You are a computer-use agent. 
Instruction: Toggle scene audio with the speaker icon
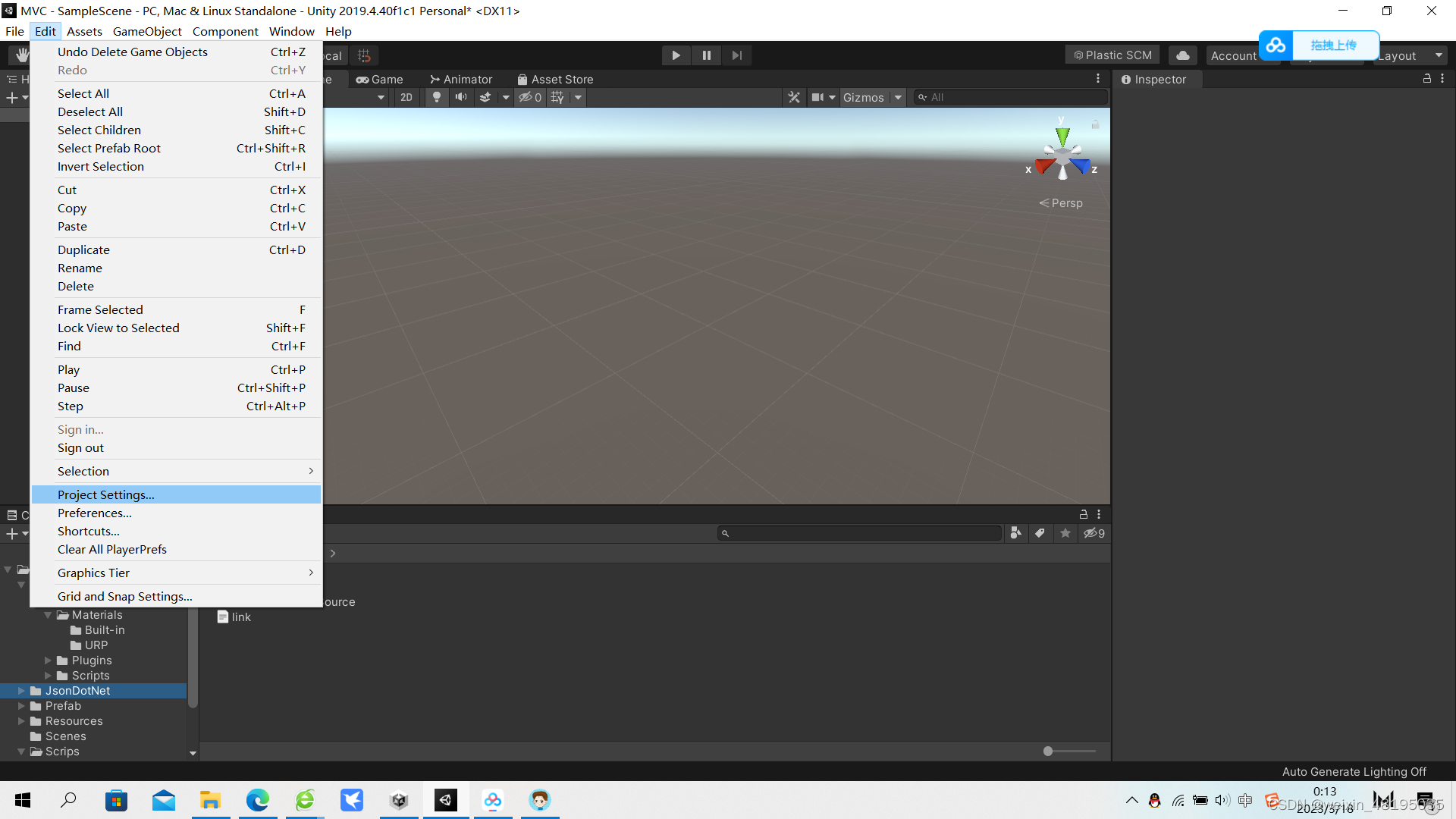460,97
